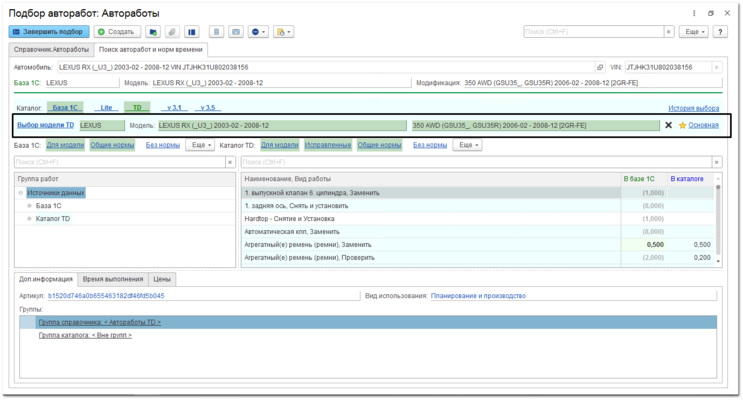This screenshot has width=743, height=400.
Task: Clear the top search field
Action: (669, 32)
